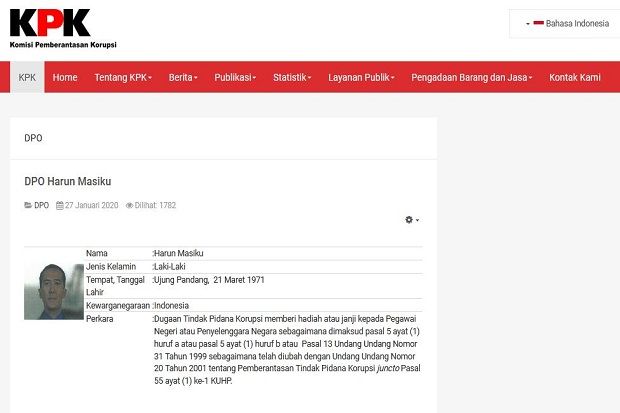
Task: Click the date text 27 Januari 2020
Action: click(92, 205)
